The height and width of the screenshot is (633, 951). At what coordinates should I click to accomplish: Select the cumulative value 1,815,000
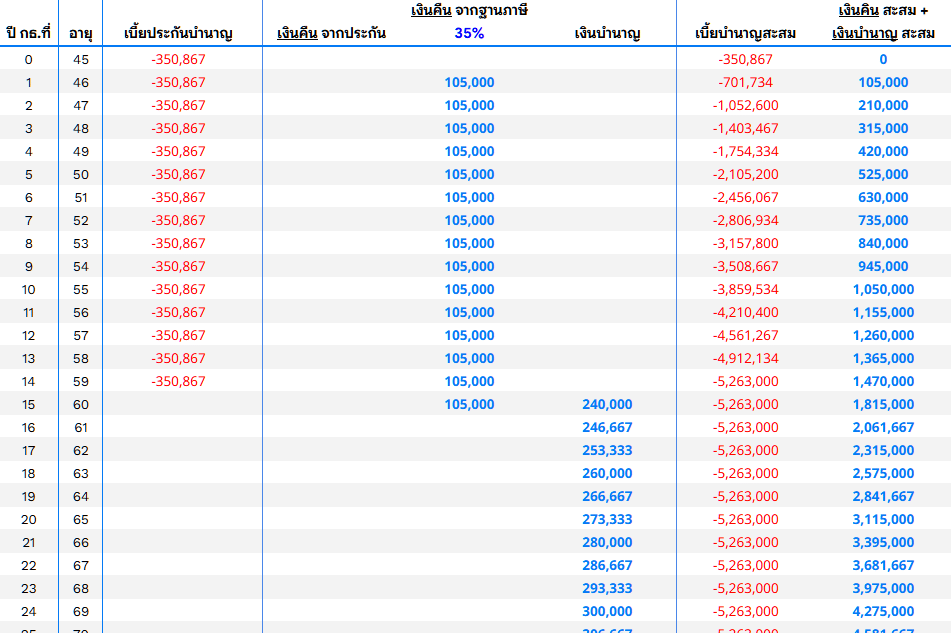883,404
